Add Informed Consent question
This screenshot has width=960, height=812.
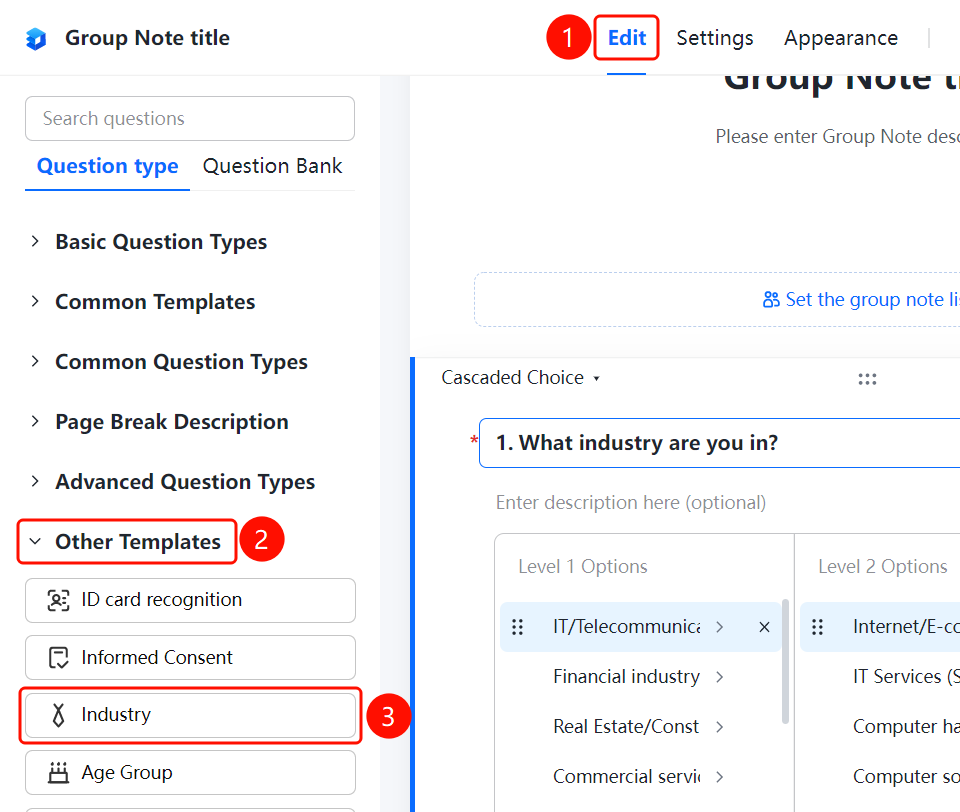(190, 658)
